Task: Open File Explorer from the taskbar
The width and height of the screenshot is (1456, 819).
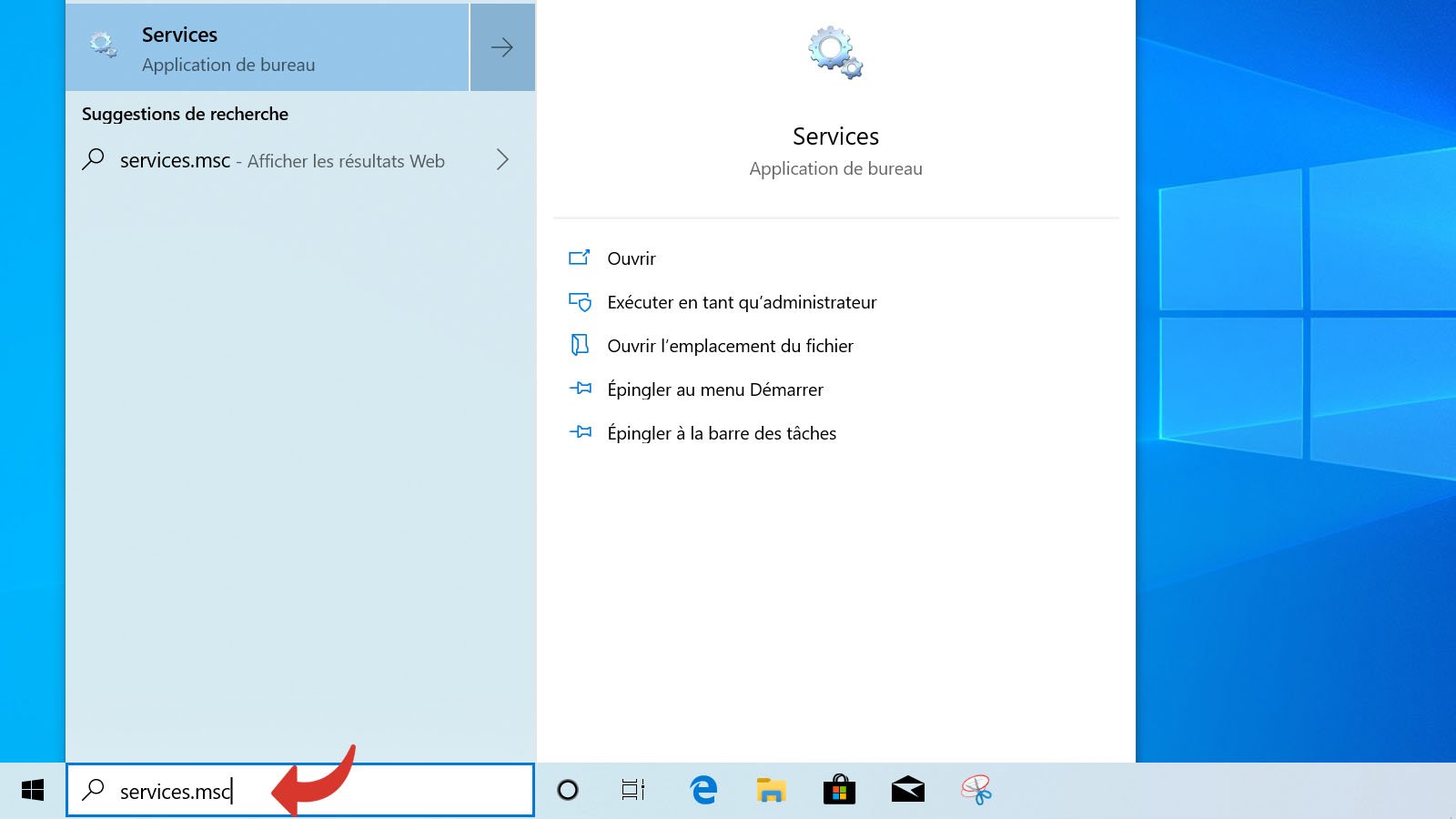Action: point(771,790)
